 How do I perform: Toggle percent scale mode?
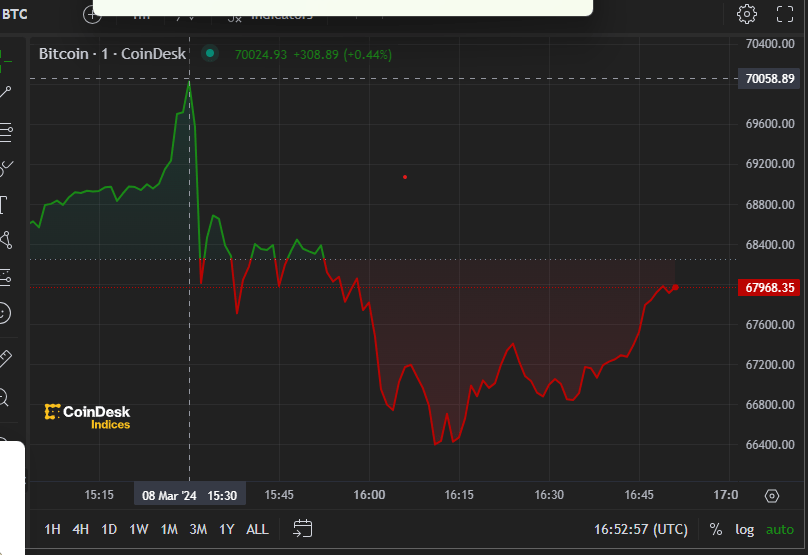coord(716,529)
